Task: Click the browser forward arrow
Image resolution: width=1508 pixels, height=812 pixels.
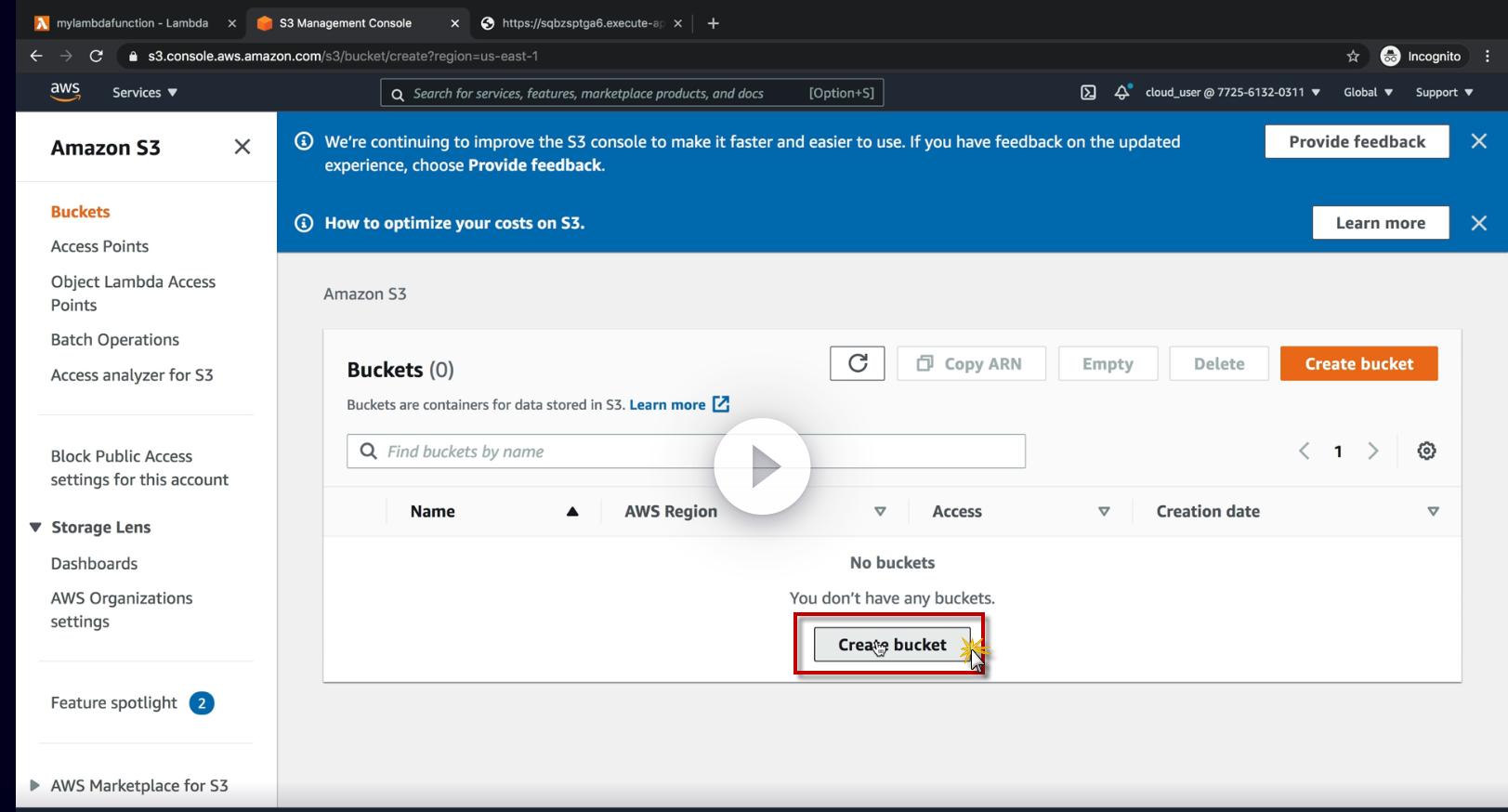Action: [66, 56]
